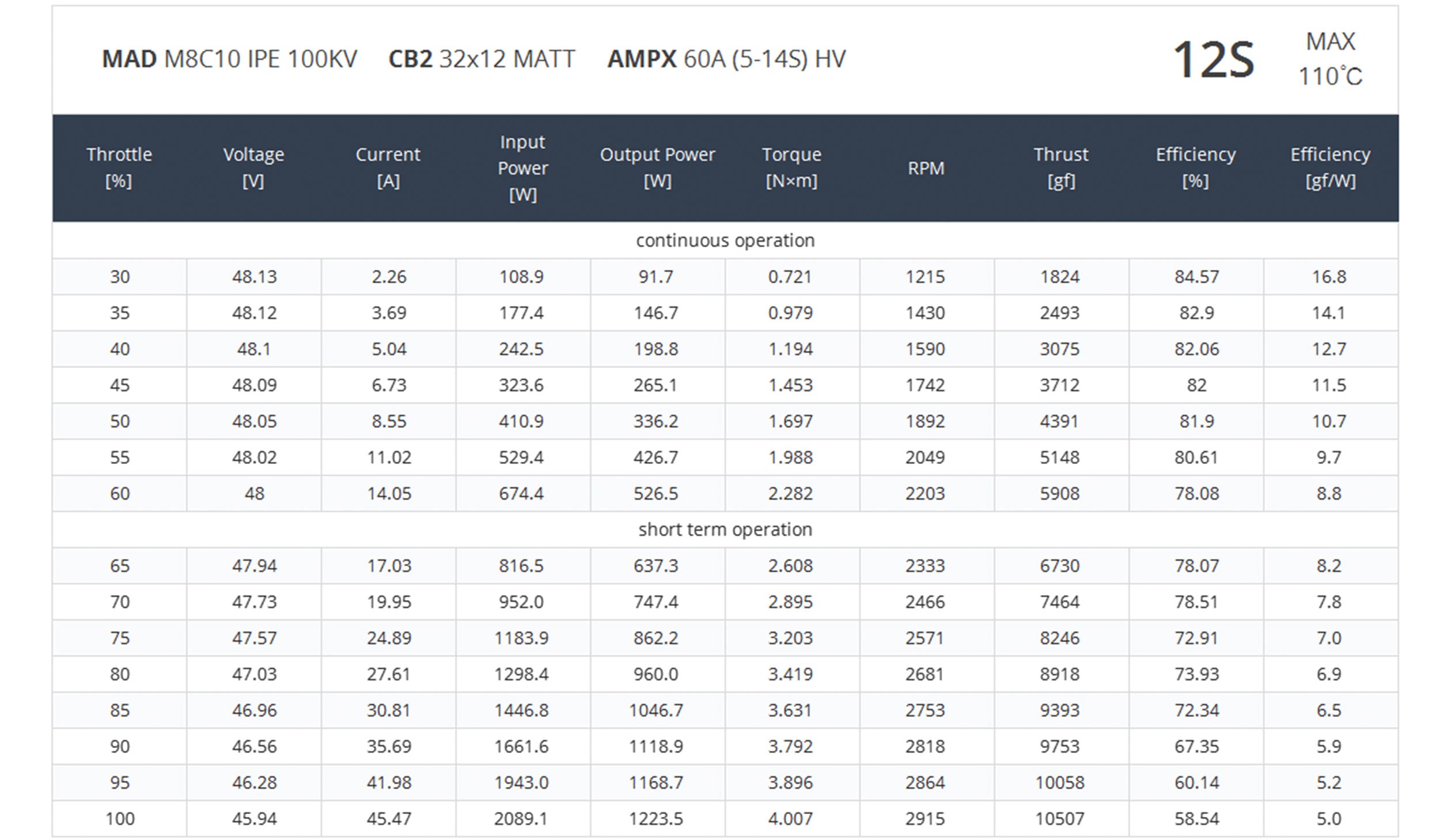Click the Torque [N×m] column header

pos(791,168)
